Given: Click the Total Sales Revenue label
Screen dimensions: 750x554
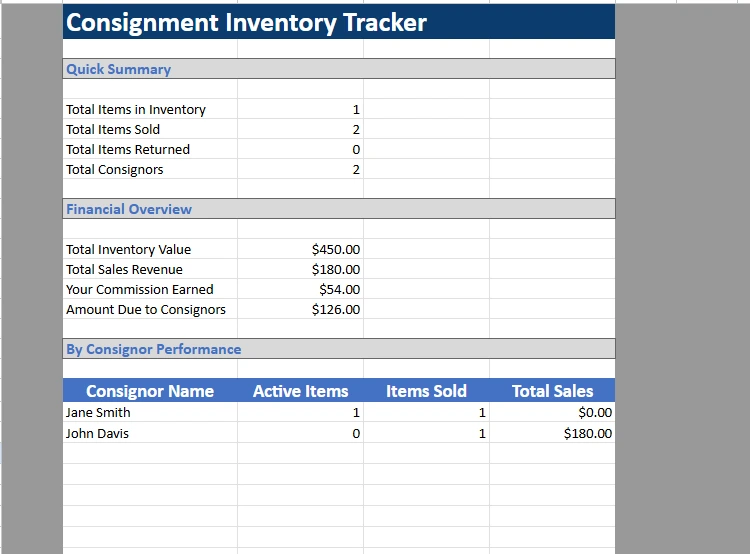Looking at the screenshot, I should (124, 269).
